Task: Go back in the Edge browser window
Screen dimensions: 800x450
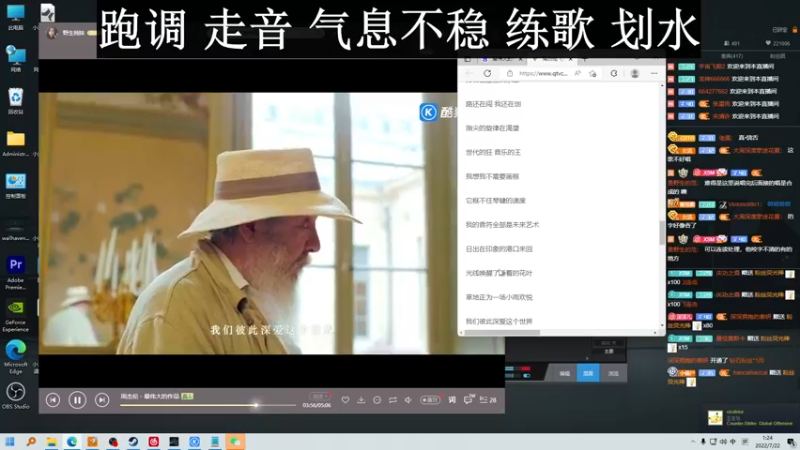Action: (x=469, y=73)
